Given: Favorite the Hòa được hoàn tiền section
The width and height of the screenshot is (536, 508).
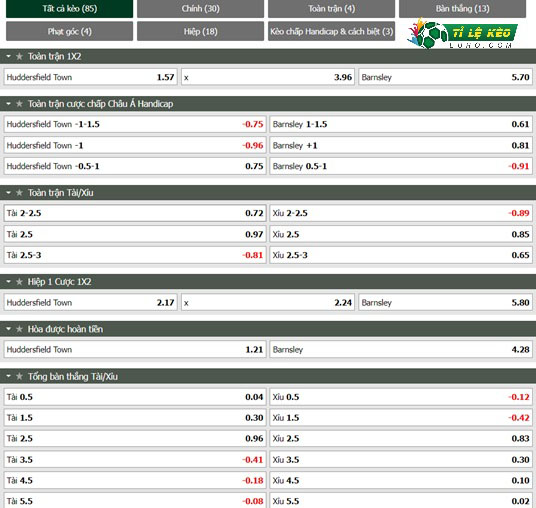Looking at the screenshot, I should click(19, 329).
